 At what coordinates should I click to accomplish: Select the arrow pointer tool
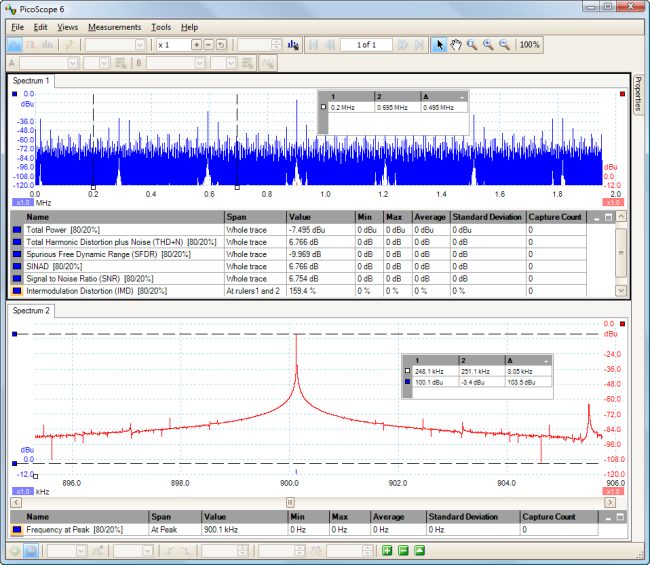point(439,45)
